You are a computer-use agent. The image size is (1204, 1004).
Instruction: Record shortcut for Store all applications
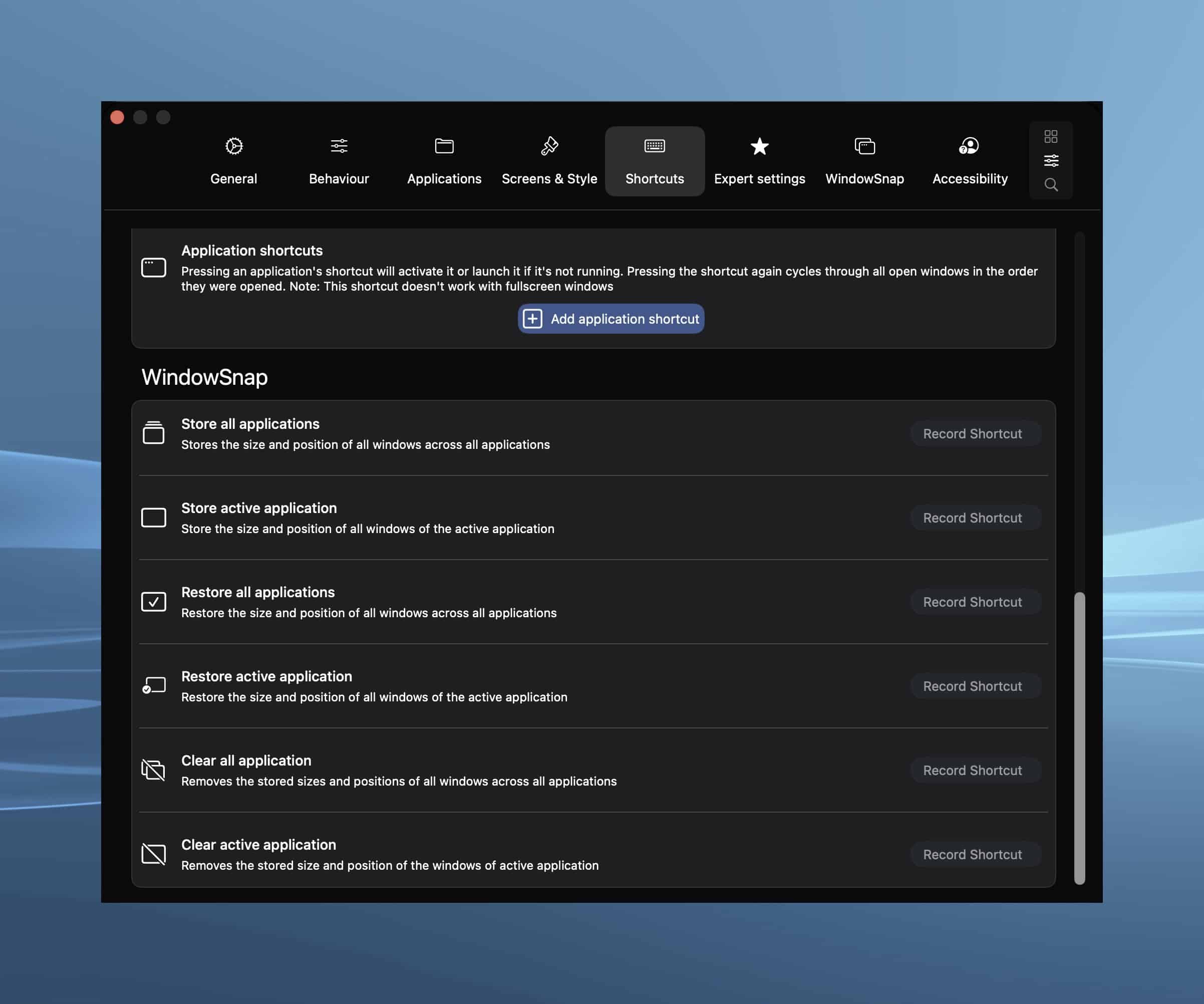pos(972,433)
